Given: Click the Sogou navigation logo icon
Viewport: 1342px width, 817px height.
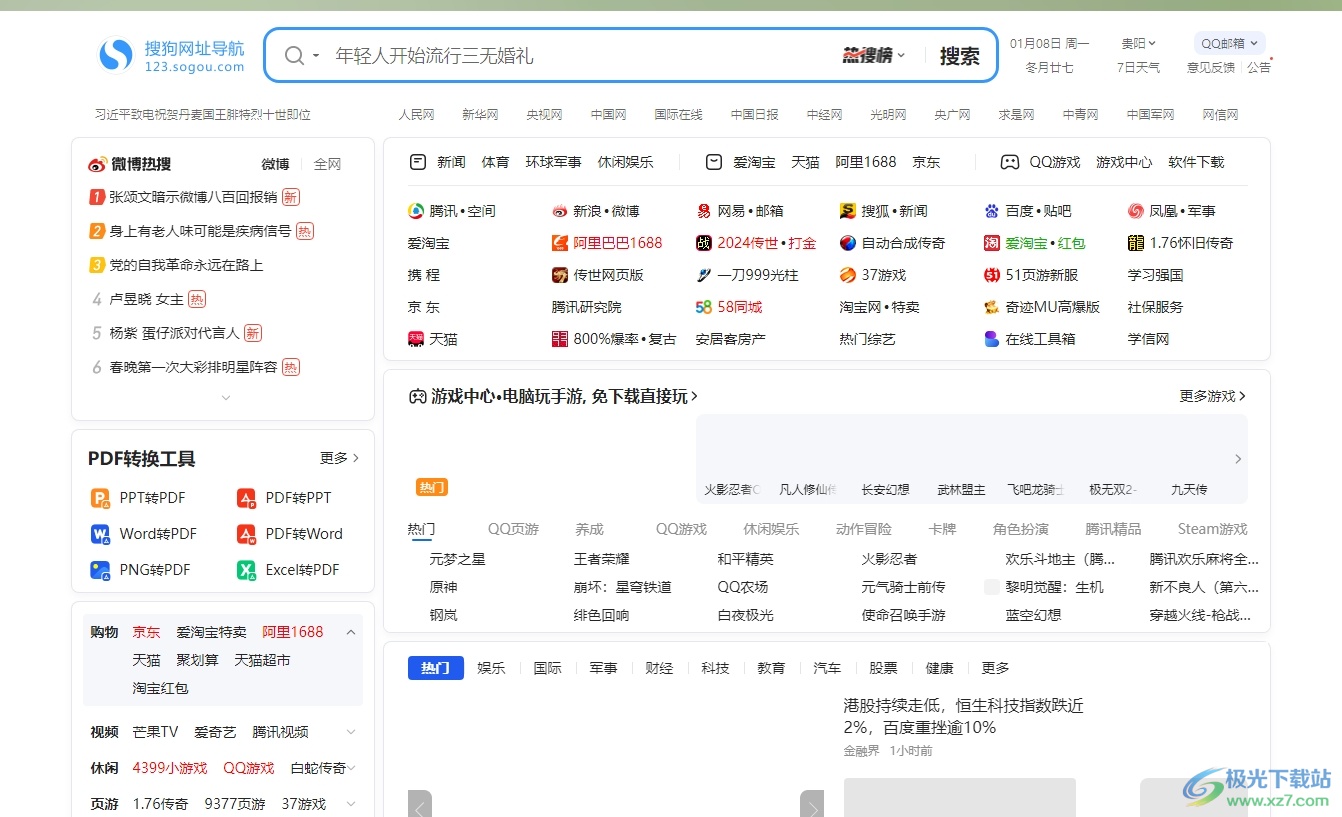Looking at the screenshot, I should [116, 55].
